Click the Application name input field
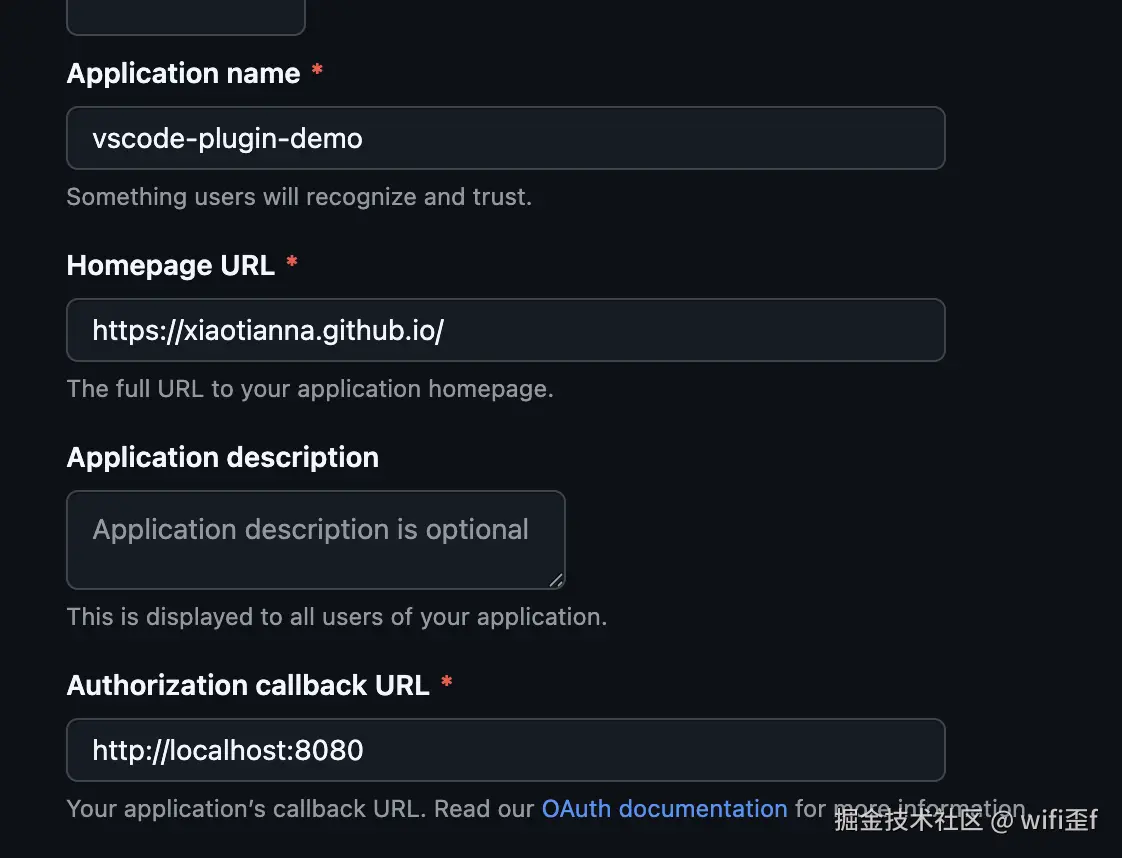 point(505,138)
